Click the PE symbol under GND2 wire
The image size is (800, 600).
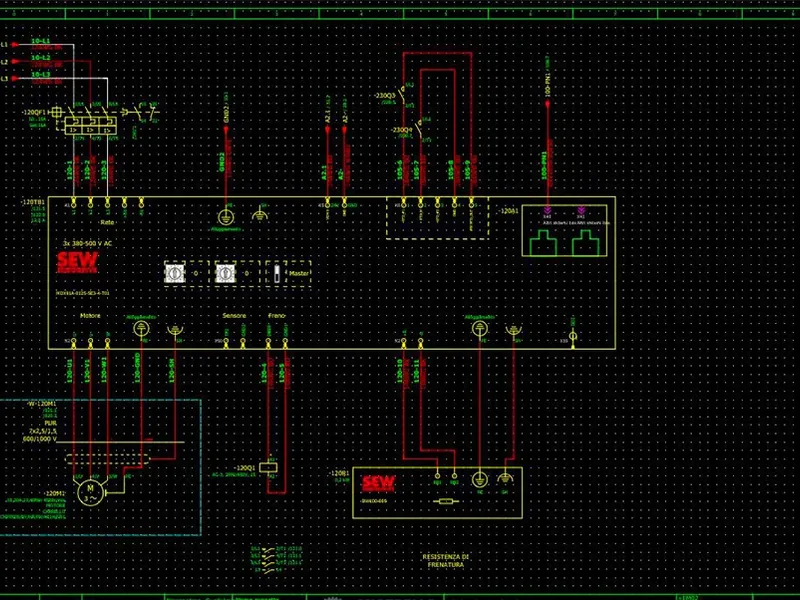tap(226, 217)
